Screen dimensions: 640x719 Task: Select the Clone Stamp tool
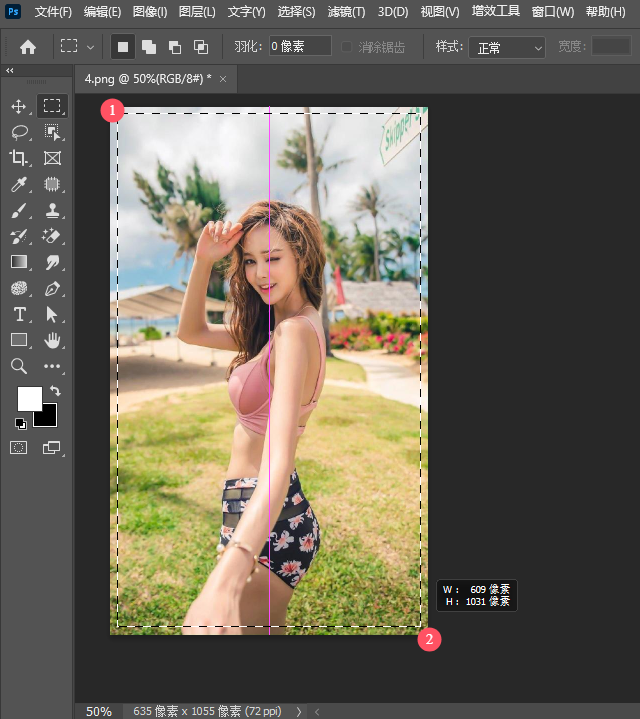click(52, 210)
